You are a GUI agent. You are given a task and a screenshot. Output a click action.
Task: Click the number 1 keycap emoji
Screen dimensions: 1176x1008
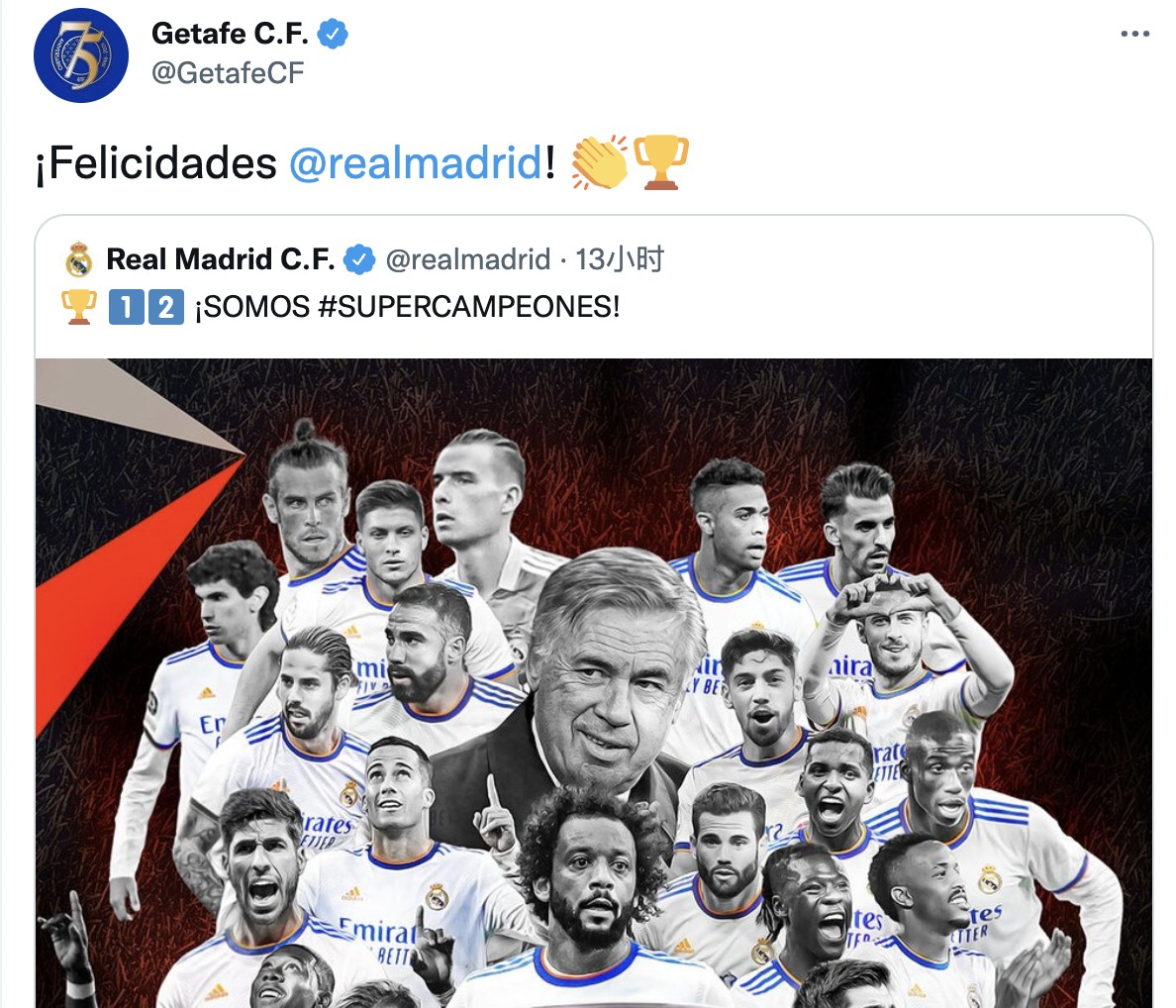tap(126, 307)
